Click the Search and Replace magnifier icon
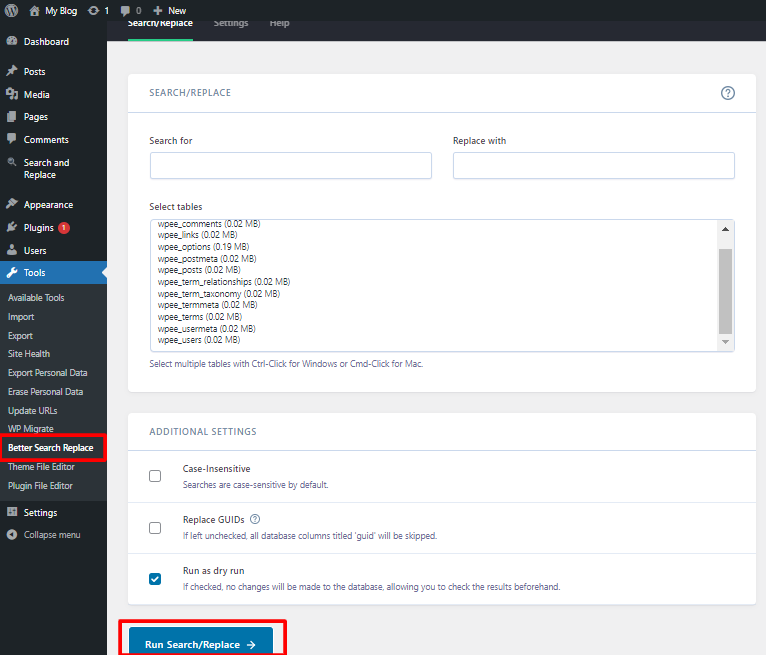 (12, 162)
